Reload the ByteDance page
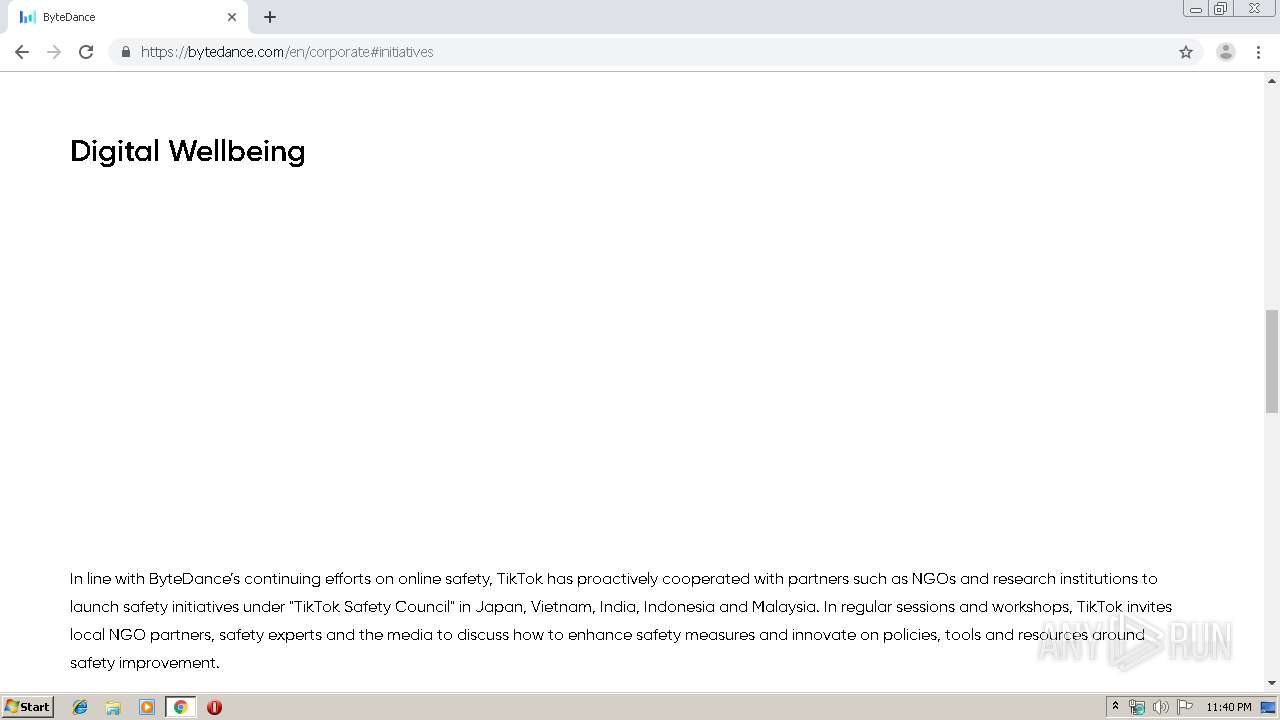This screenshot has width=1280, height=720. [x=86, y=52]
